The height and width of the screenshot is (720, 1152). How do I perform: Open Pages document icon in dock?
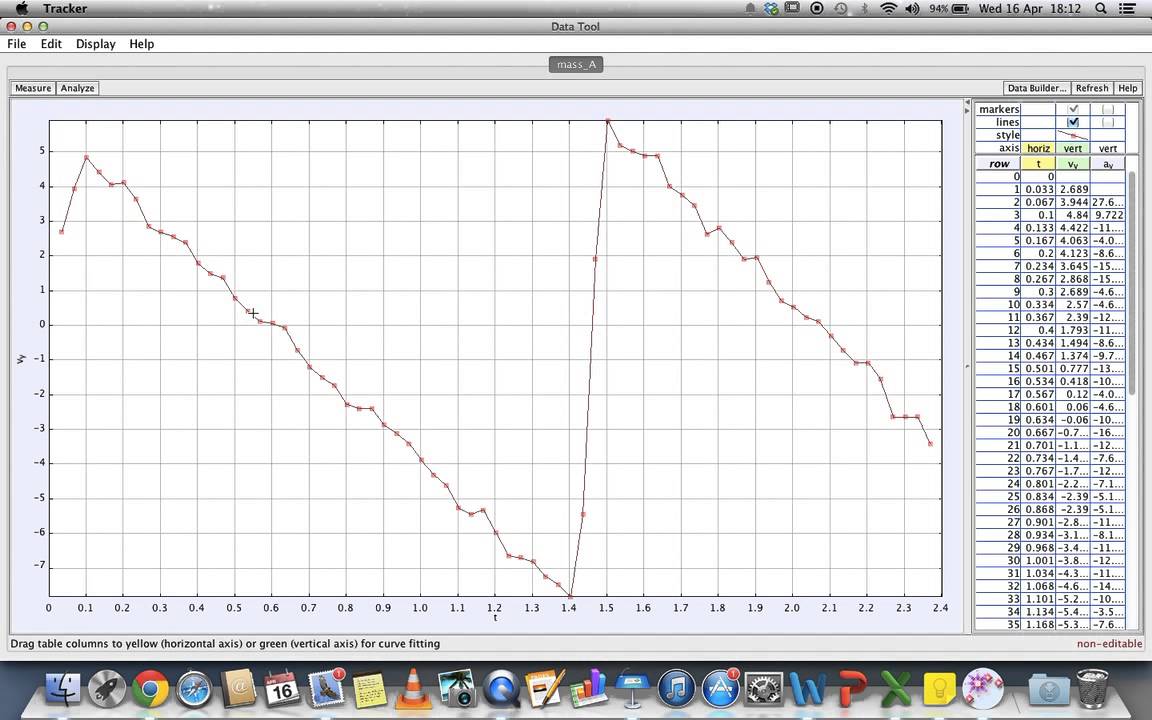(x=544, y=688)
